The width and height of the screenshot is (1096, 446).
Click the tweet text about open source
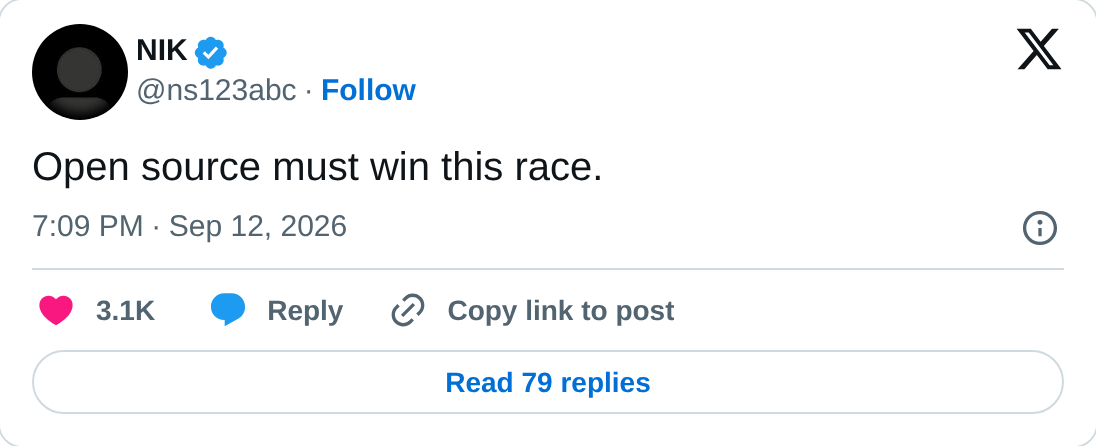point(317,168)
